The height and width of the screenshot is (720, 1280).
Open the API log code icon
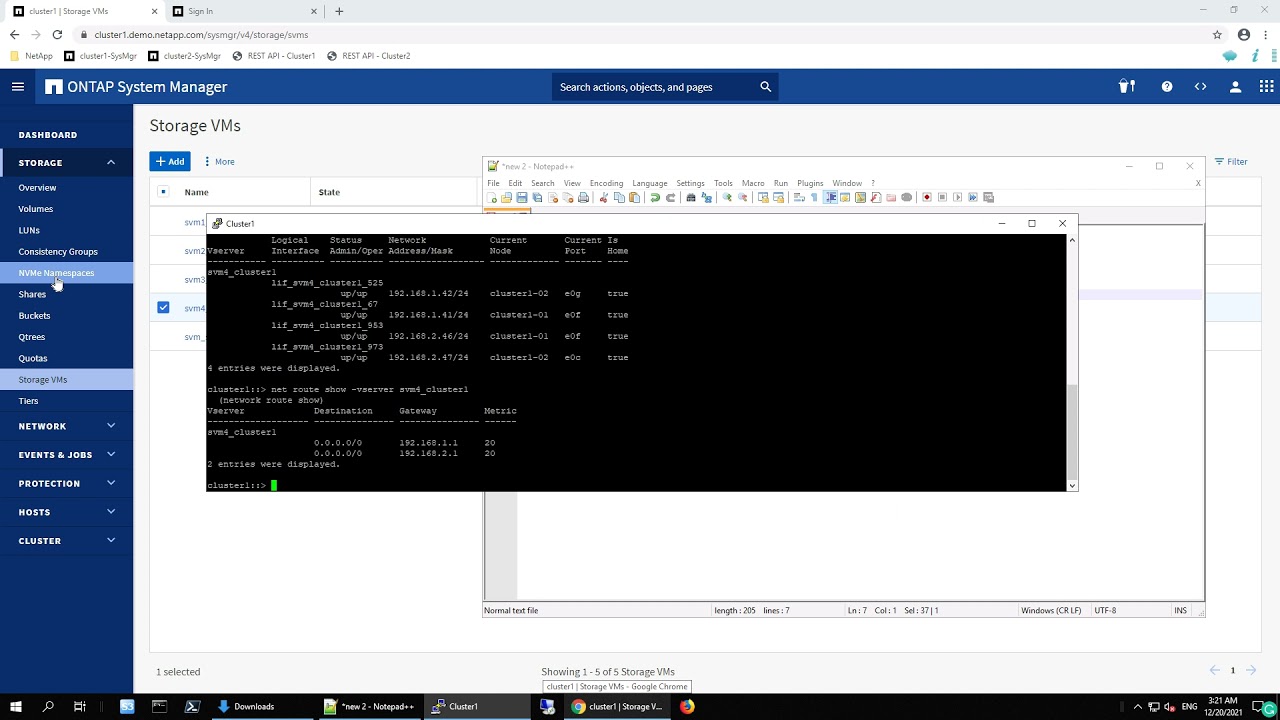pyautogui.click(x=1201, y=87)
